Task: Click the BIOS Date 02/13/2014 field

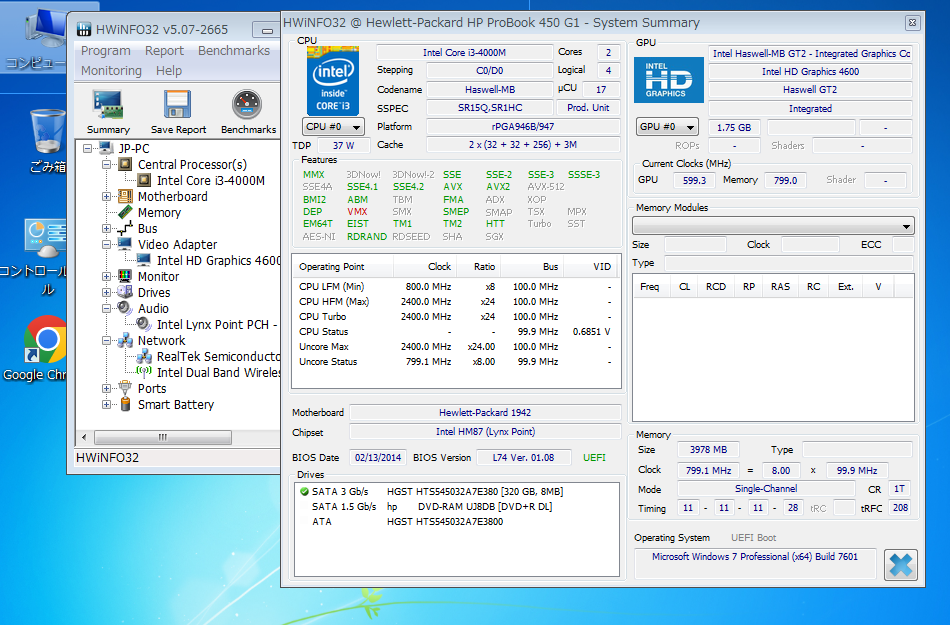Action: [x=378, y=457]
